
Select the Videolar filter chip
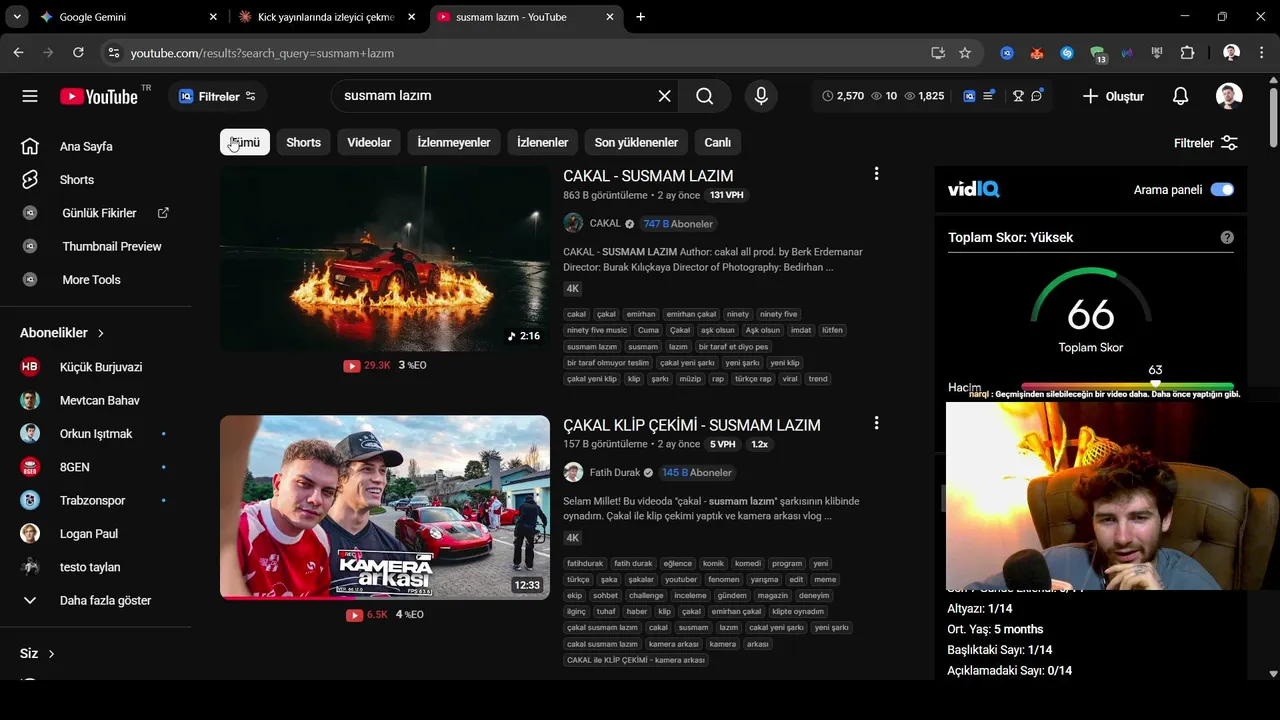tap(369, 143)
